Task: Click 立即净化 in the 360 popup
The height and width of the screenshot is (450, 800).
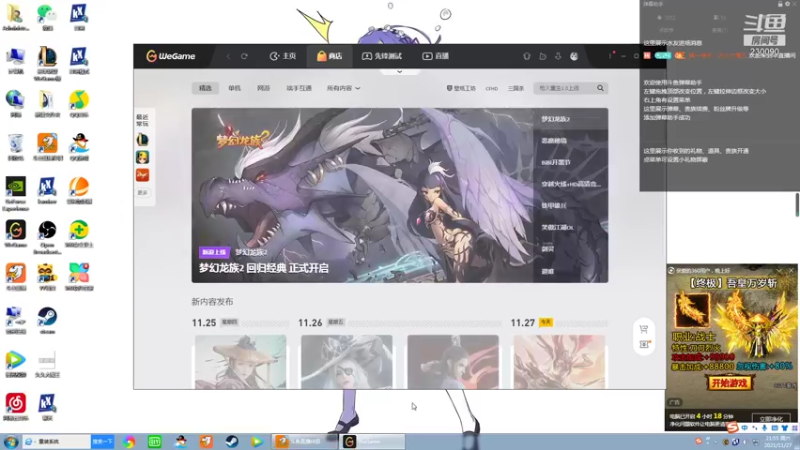Action: (770, 419)
